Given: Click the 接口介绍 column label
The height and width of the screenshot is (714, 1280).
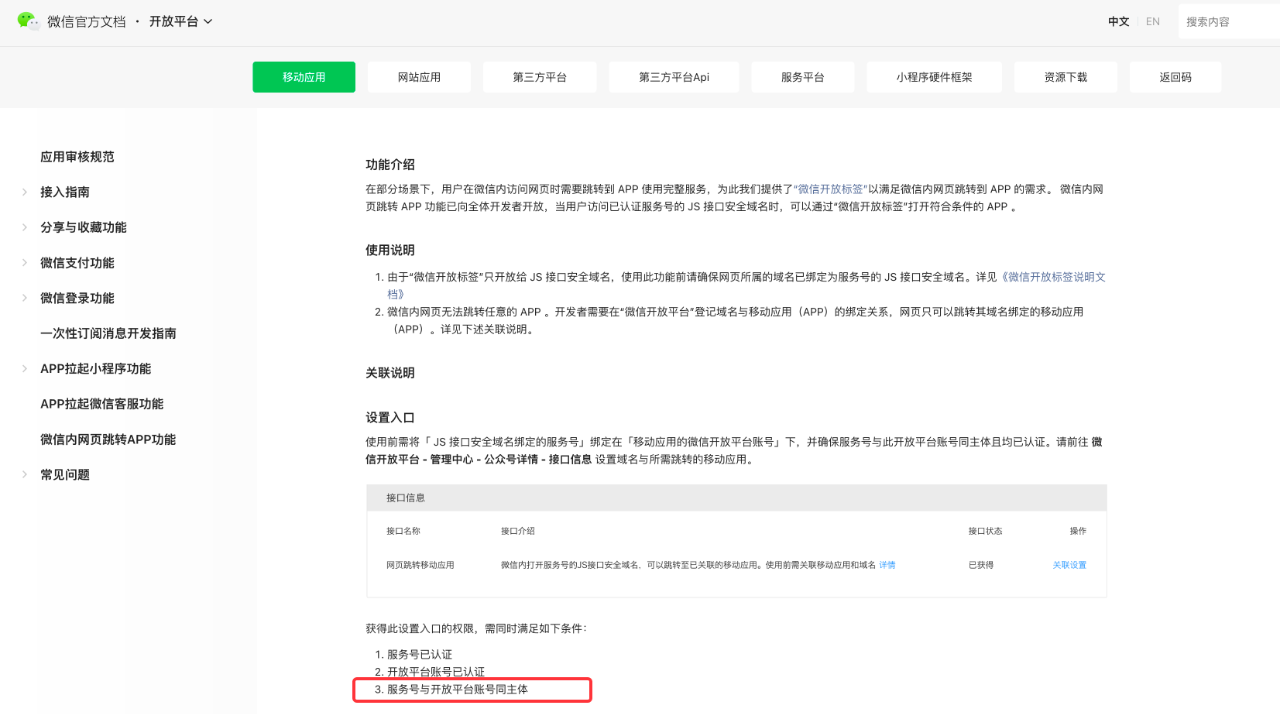Looking at the screenshot, I should point(518,531).
